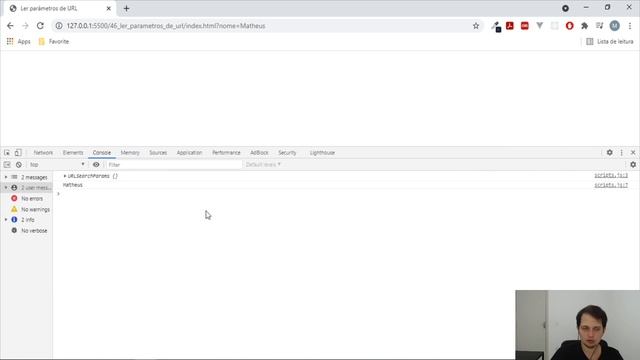Switch to the Application tab
The height and width of the screenshot is (360, 640).
189,153
